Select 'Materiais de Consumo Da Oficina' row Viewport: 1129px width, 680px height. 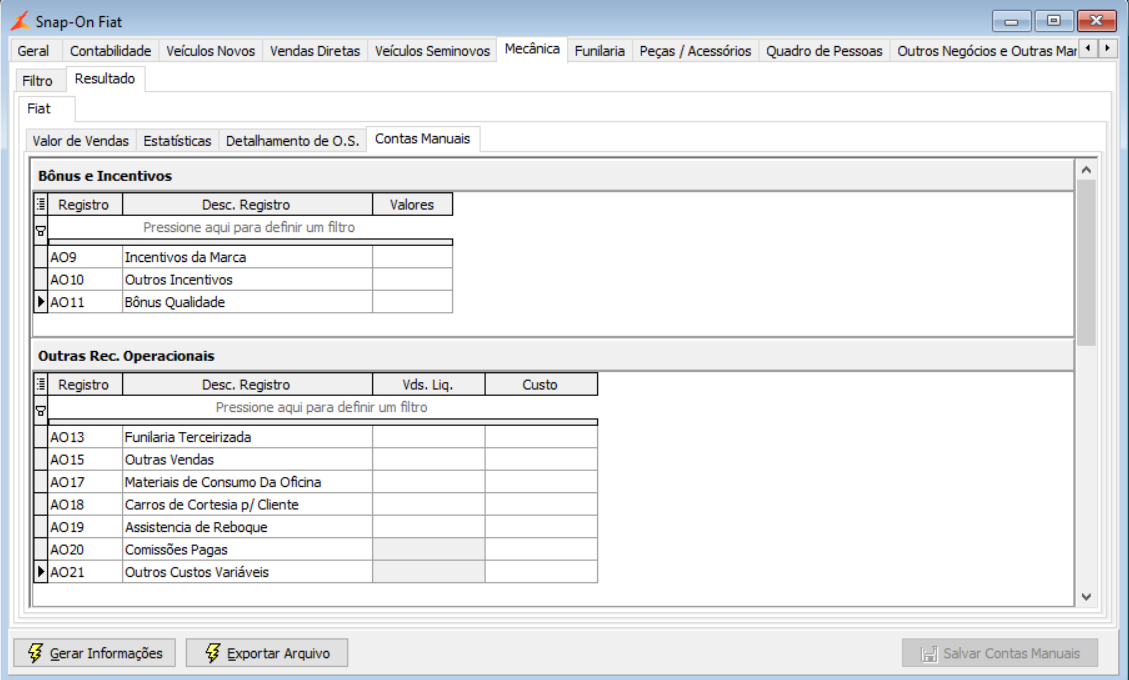(x=315, y=482)
